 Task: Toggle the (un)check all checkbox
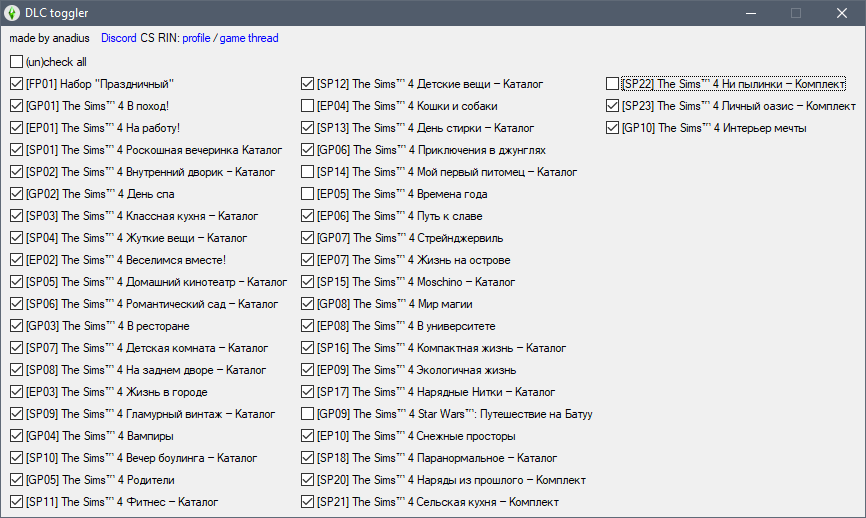(x=17, y=62)
